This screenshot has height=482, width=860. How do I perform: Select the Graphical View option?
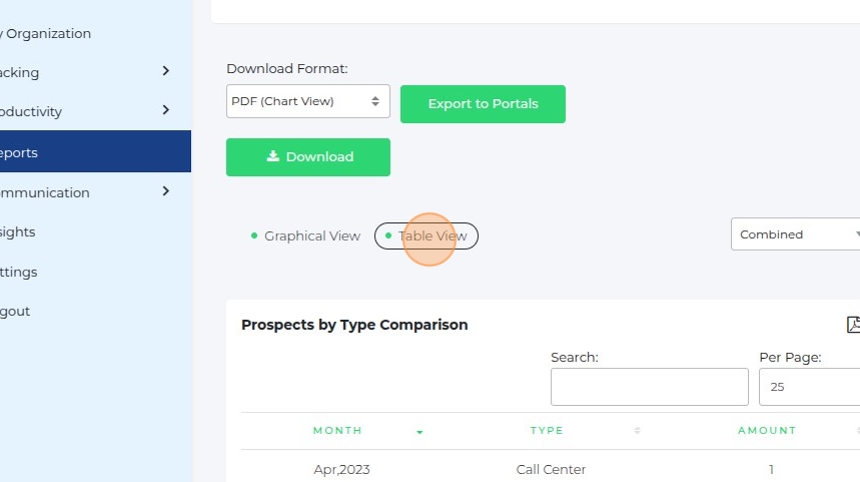[305, 236]
